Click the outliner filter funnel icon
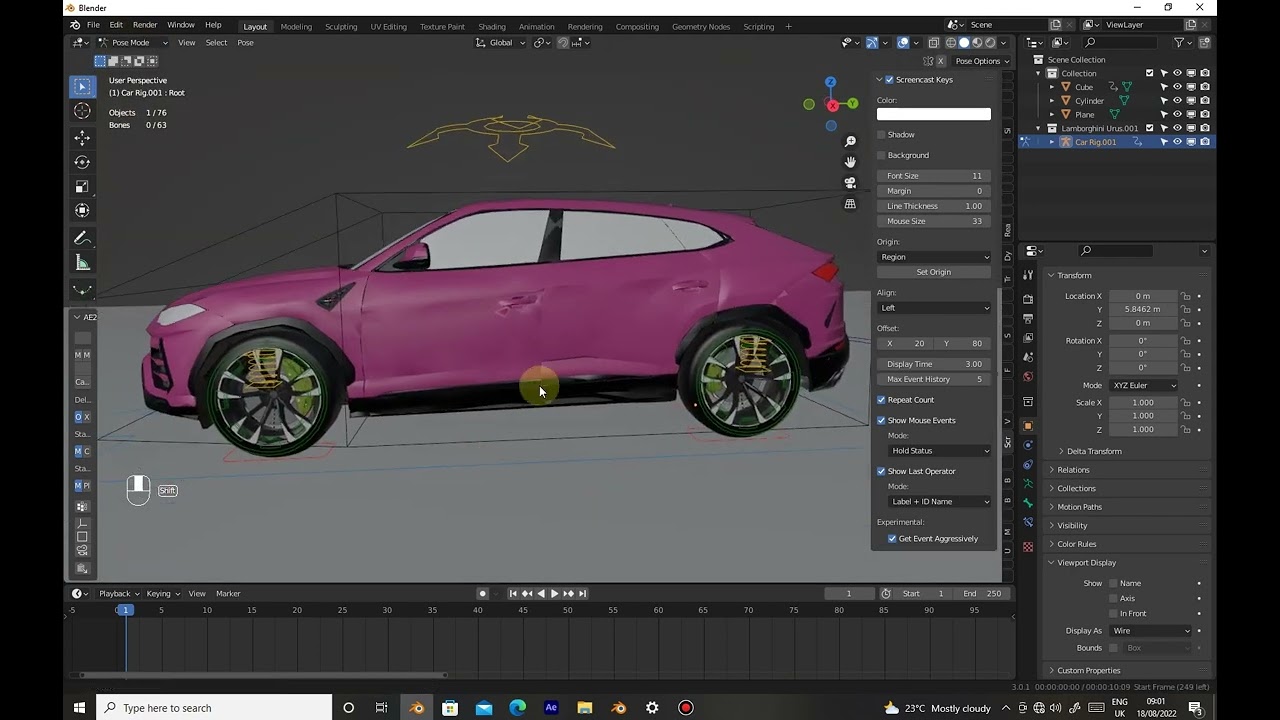This screenshot has height=720, width=1280. click(1180, 42)
